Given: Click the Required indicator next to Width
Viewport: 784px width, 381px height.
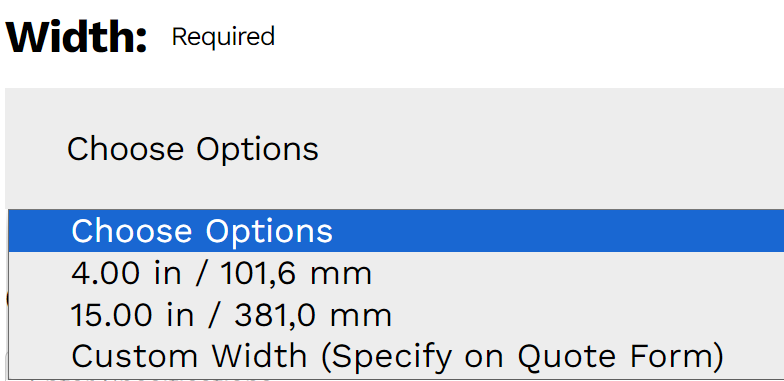Looking at the screenshot, I should [223, 36].
